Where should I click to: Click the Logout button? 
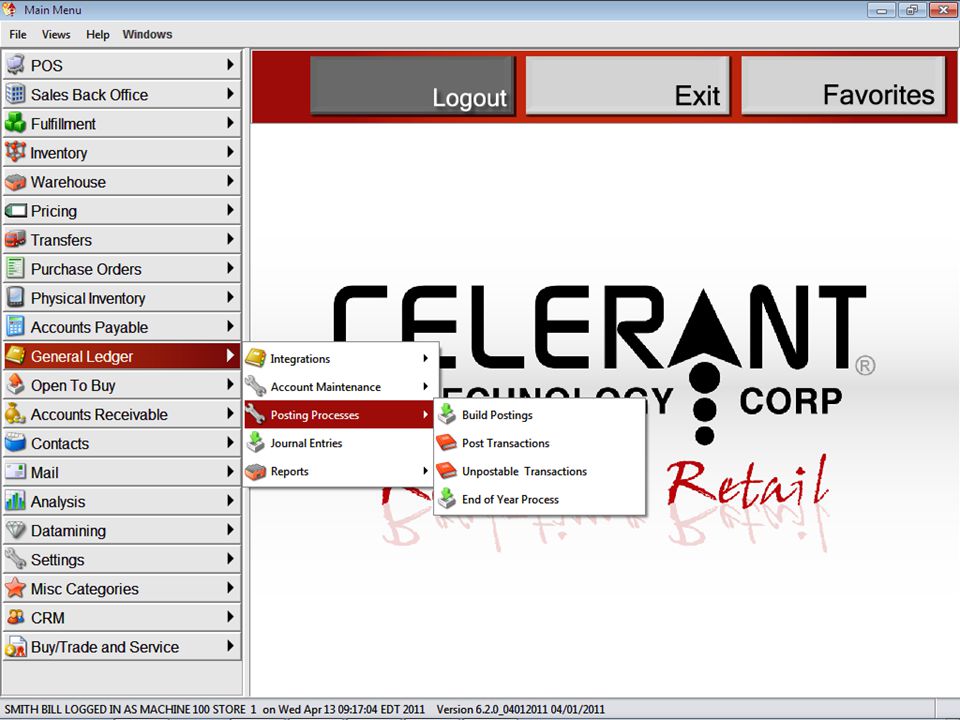pyautogui.click(x=412, y=85)
